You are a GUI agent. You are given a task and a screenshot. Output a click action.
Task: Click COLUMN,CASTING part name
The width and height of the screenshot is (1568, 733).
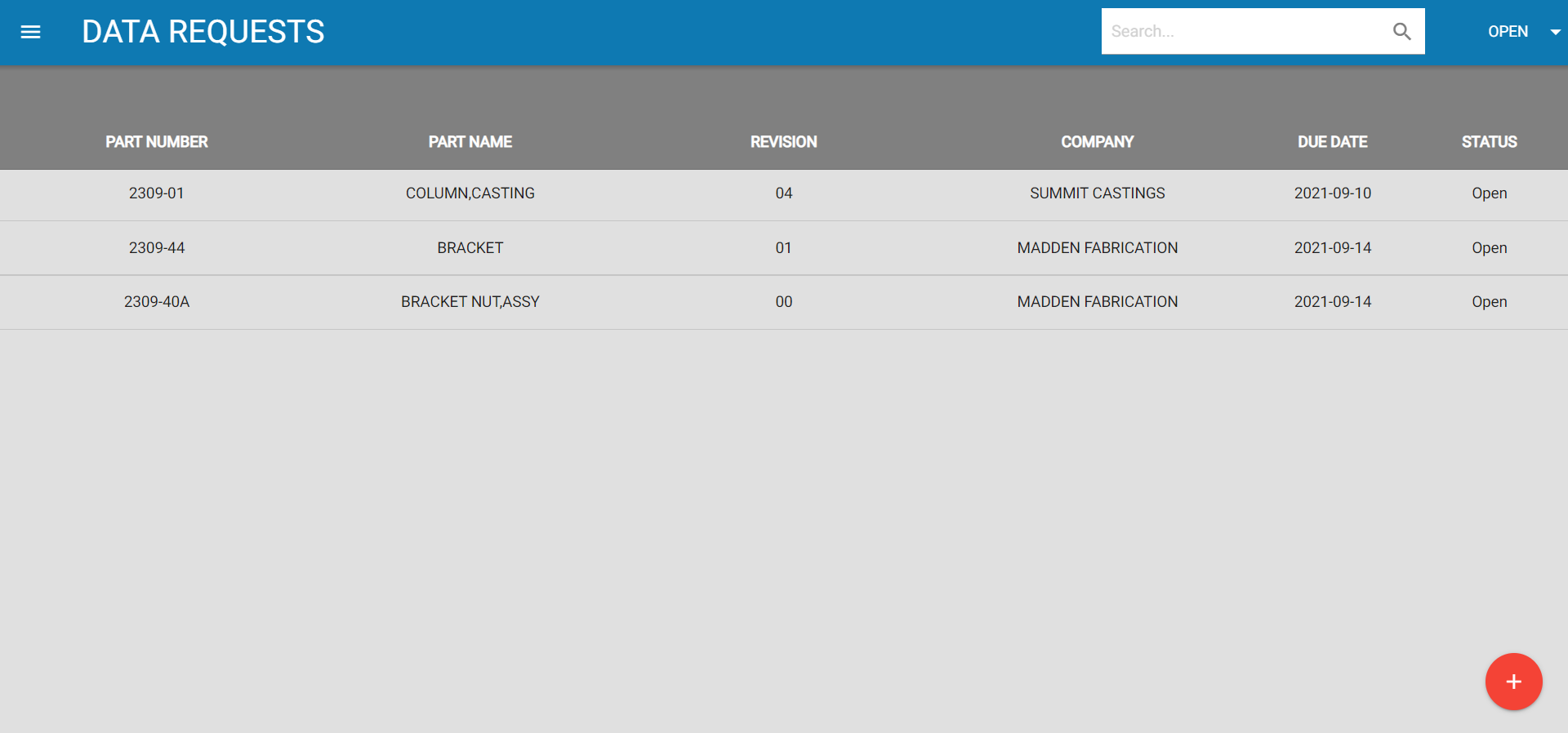pos(470,193)
